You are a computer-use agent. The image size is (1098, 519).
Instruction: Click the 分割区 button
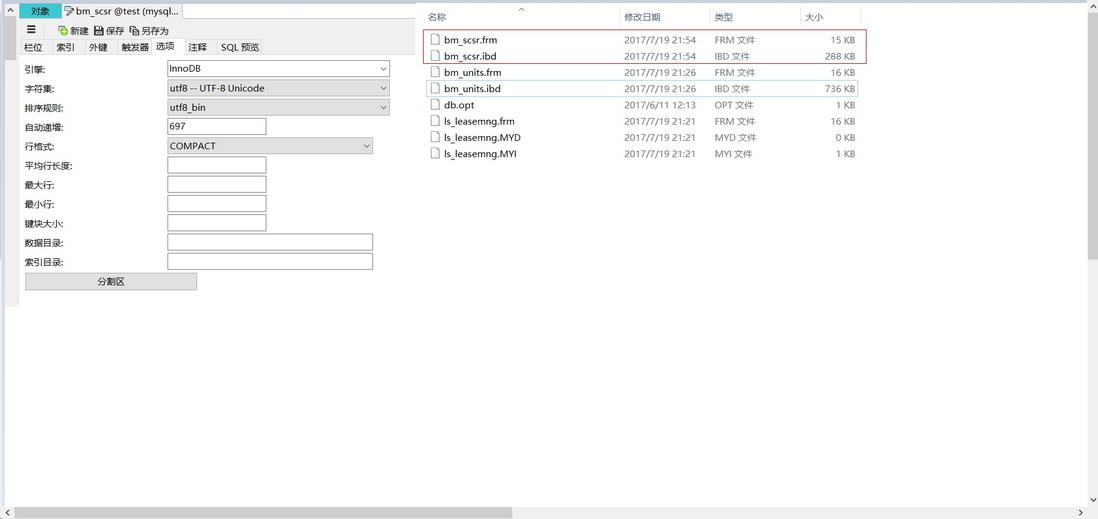pos(111,282)
